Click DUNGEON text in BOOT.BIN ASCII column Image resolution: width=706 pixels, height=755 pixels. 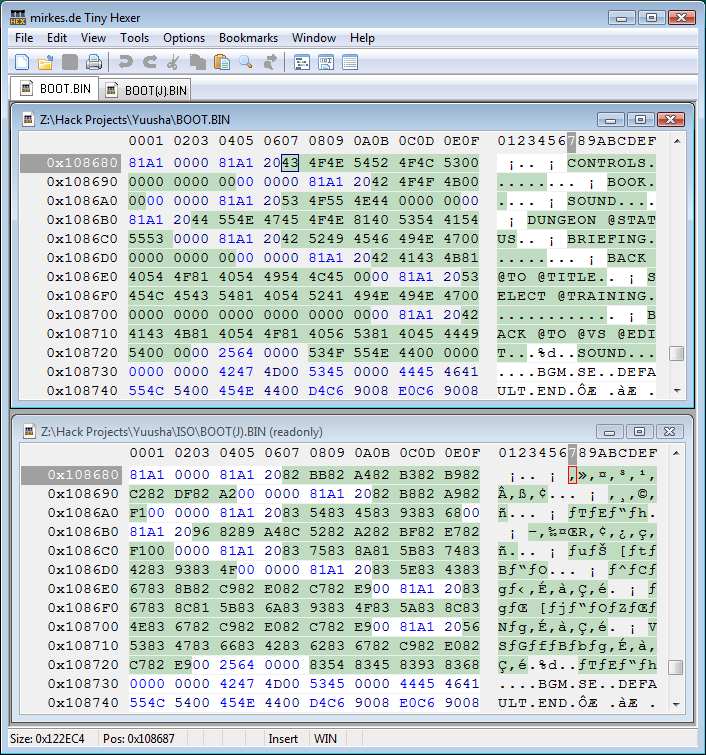[x=562, y=220]
